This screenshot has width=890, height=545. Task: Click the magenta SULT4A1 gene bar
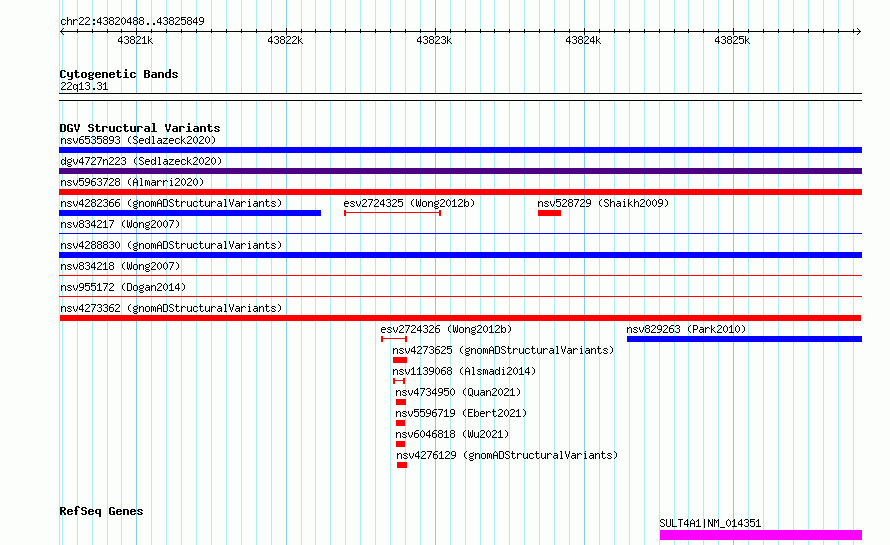[x=761, y=535]
